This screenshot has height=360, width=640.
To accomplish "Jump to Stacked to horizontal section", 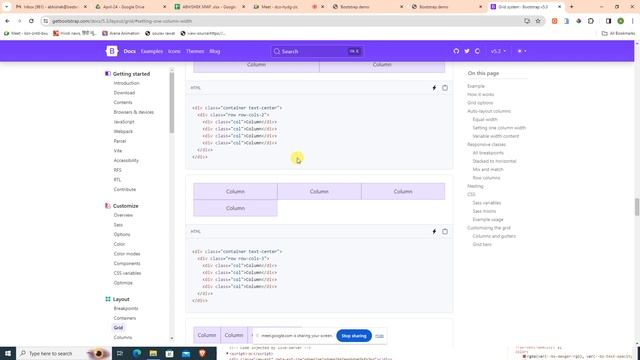I will click(494, 161).
